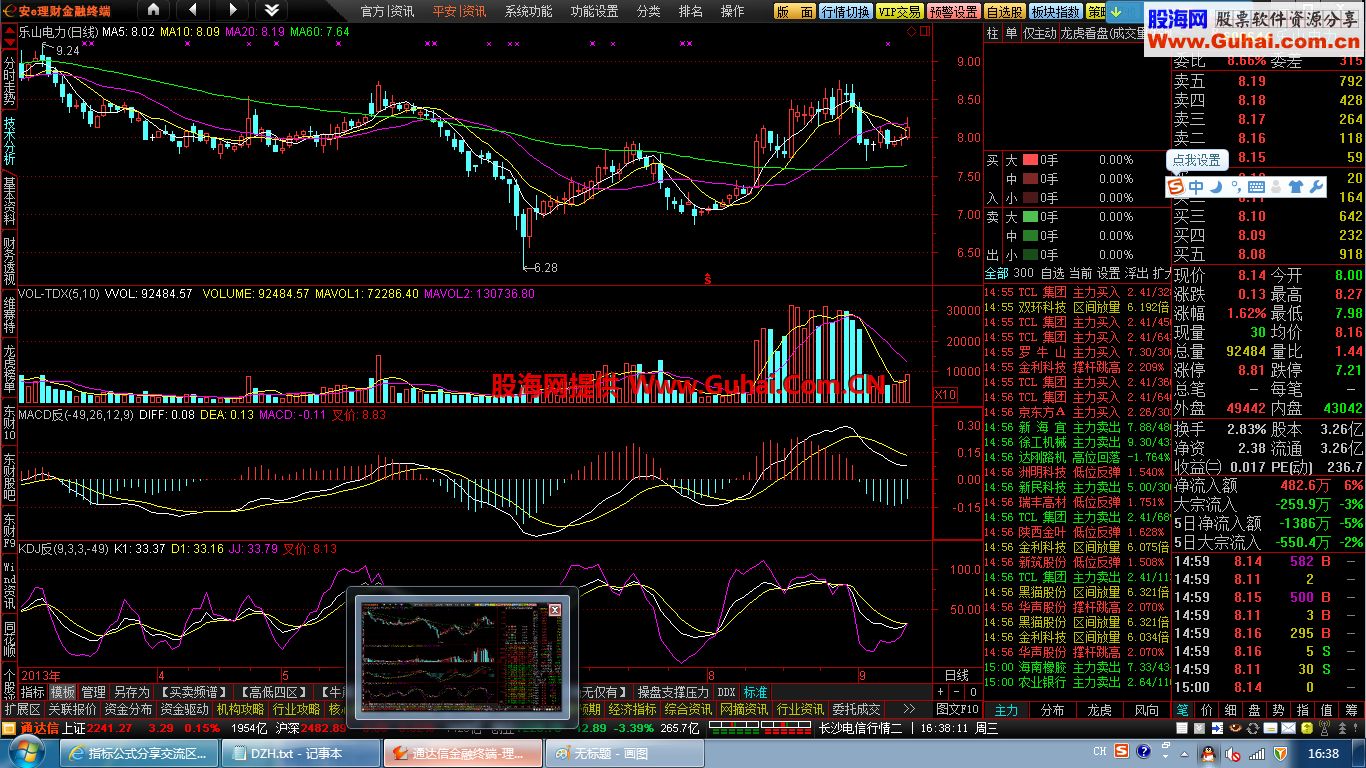This screenshot has width=1366, height=768.
Task: Open soft keyboard icon on IME bar
Action: [x=1257, y=186]
